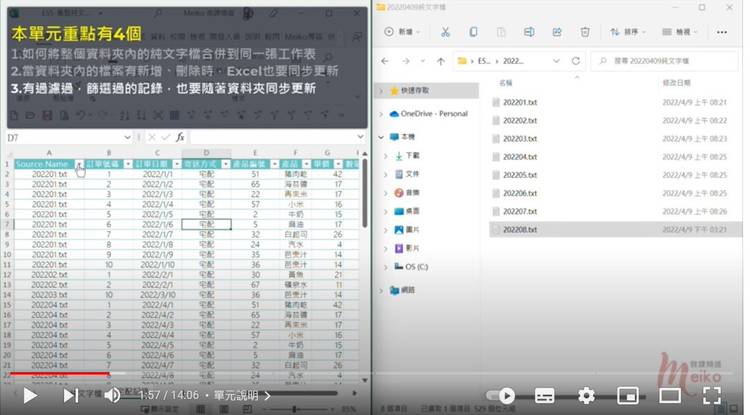
Task: Expand the 快速存取 tree node
Action: tap(381, 90)
